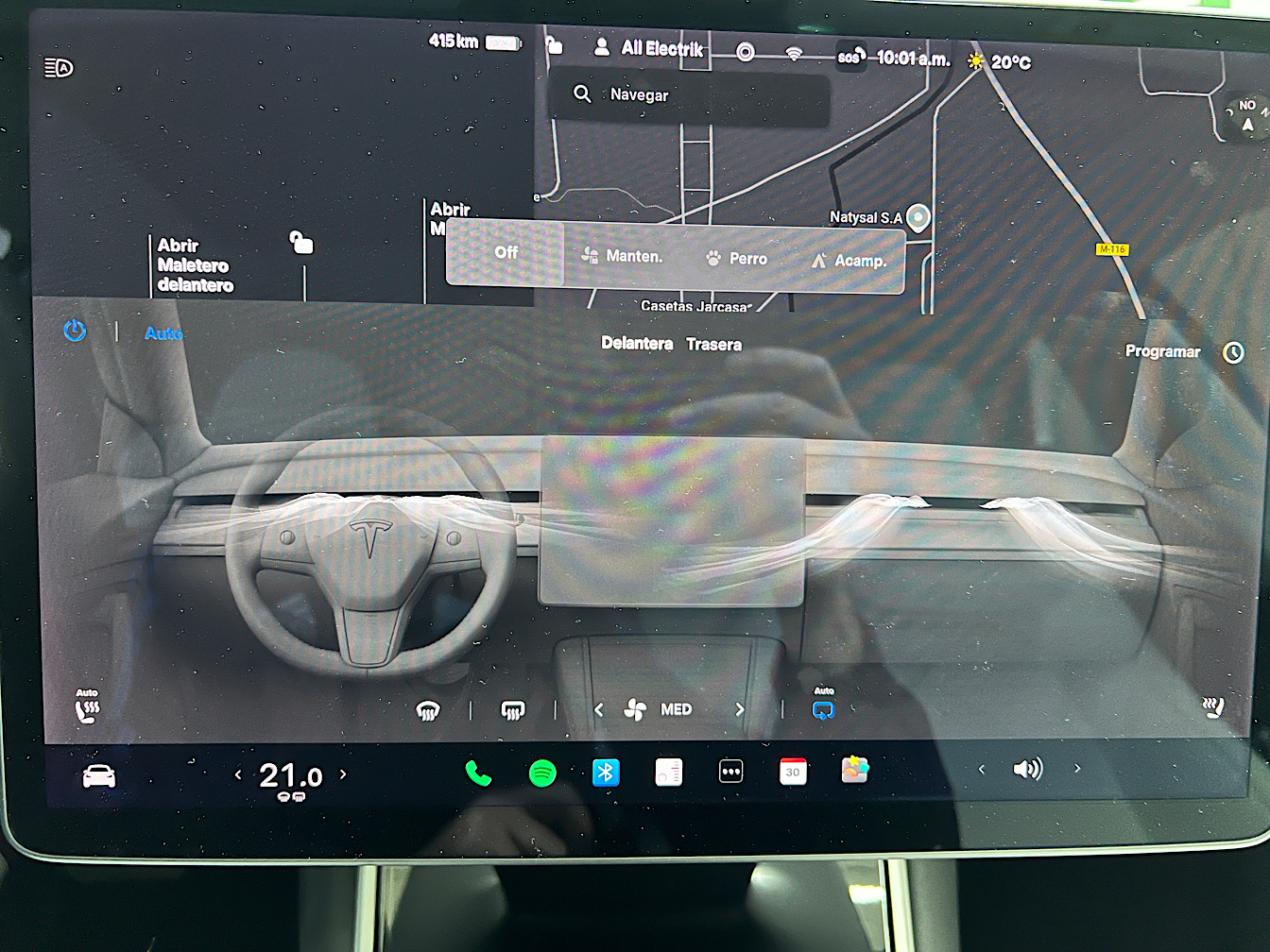The height and width of the screenshot is (952, 1270).
Task: Raise temperature with right arrow
Action: 343,773
